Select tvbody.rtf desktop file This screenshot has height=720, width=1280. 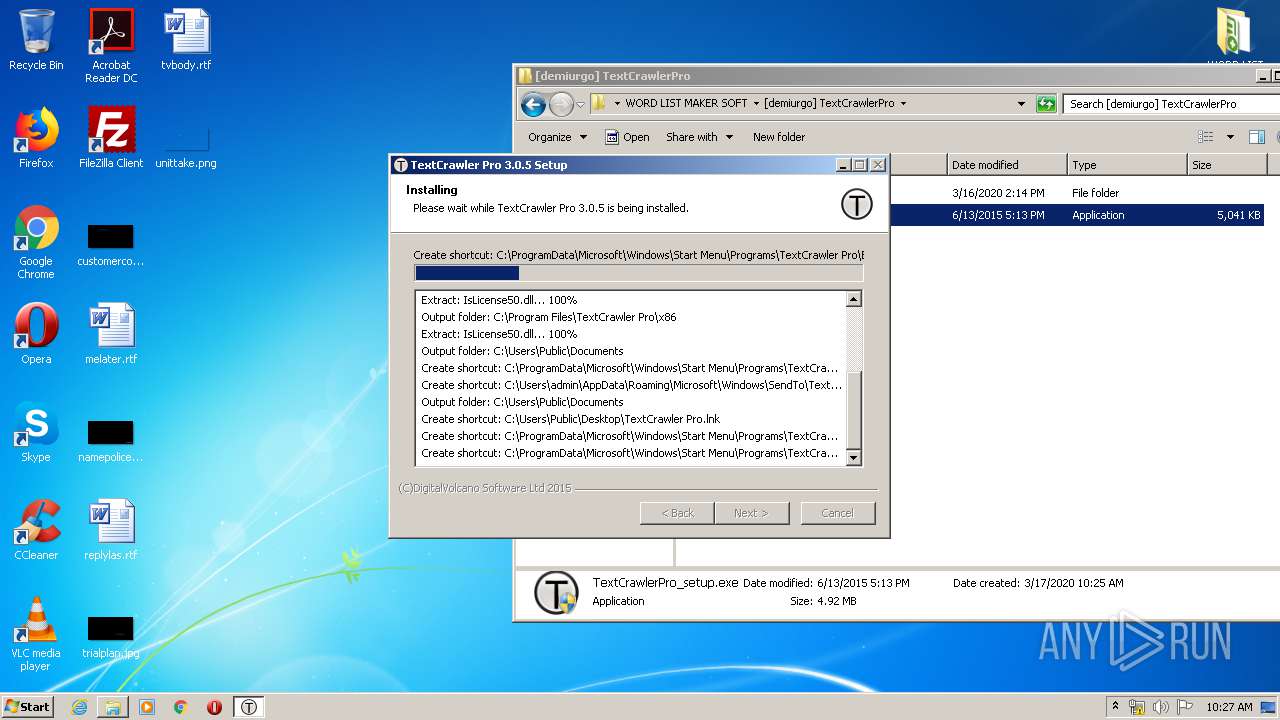tap(186, 40)
